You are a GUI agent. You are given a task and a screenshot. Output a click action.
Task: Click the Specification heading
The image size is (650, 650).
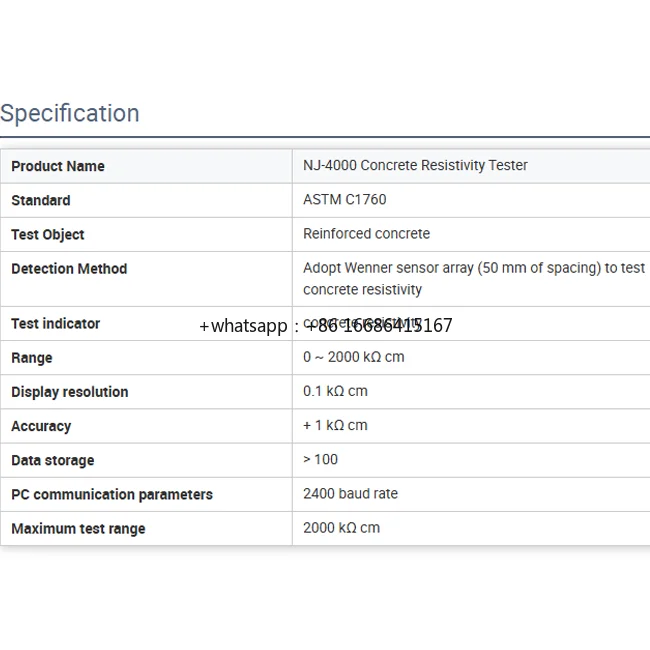click(x=70, y=113)
